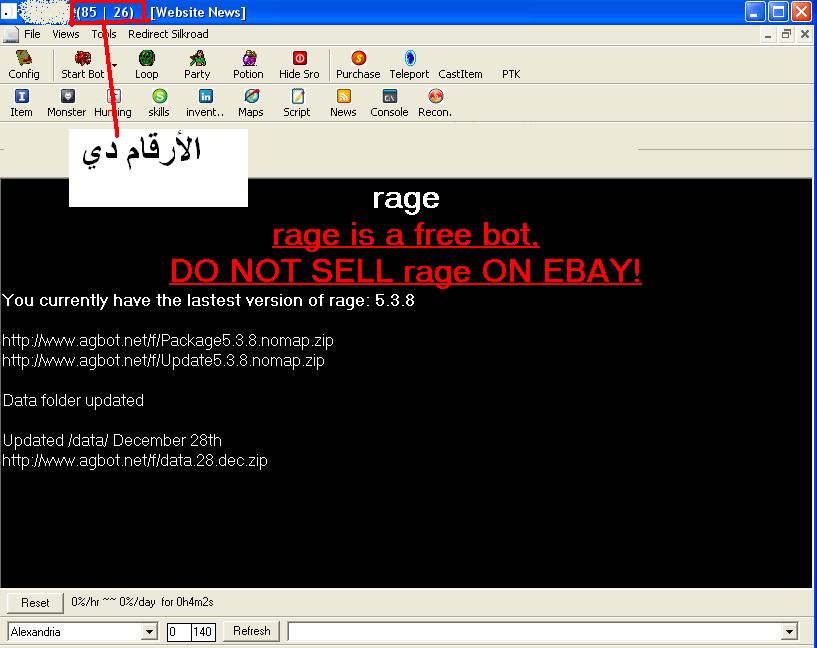The height and width of the screenshot is (648, 817).
Task: Click the Refresh button
Action: (252, 631)
